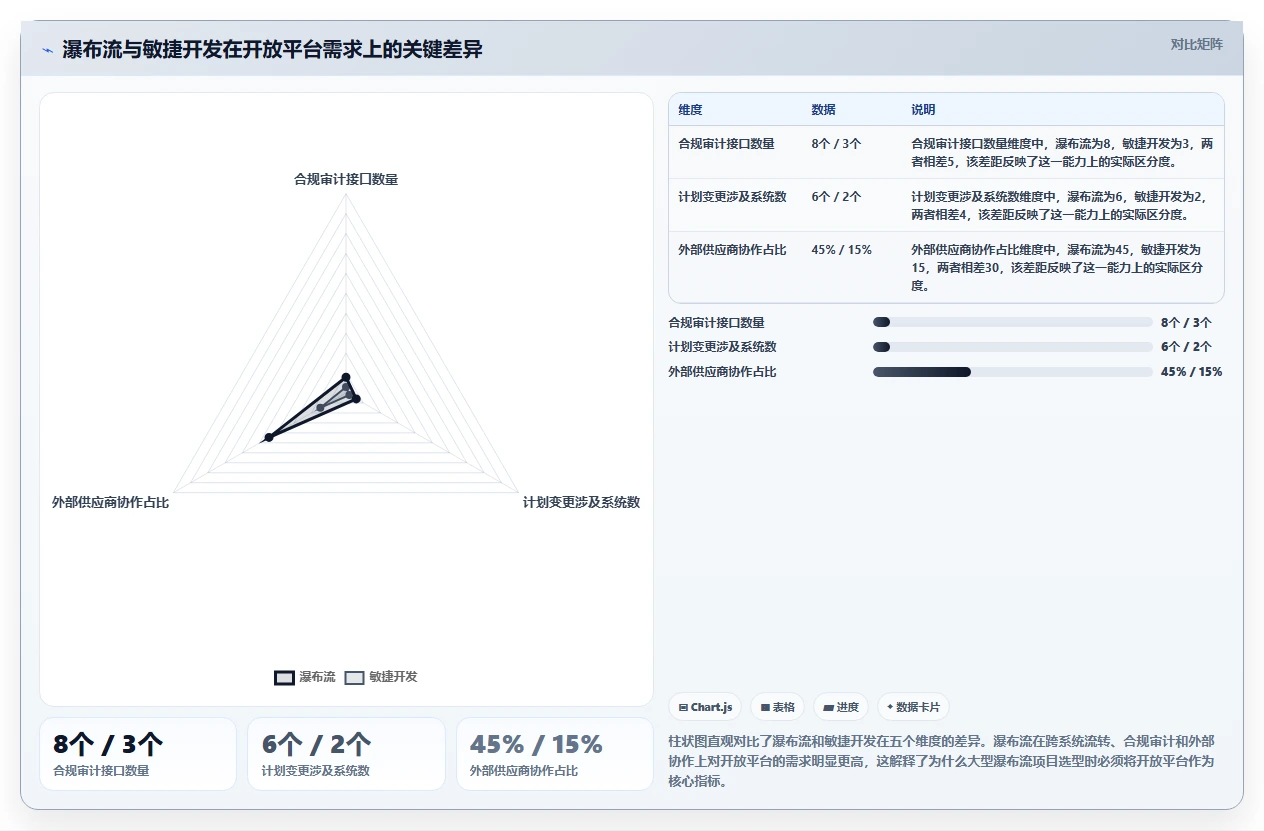Viewport: 1264px width, 831px height.
Task: Click the 数据 column header
Action: tap(824, 110)
